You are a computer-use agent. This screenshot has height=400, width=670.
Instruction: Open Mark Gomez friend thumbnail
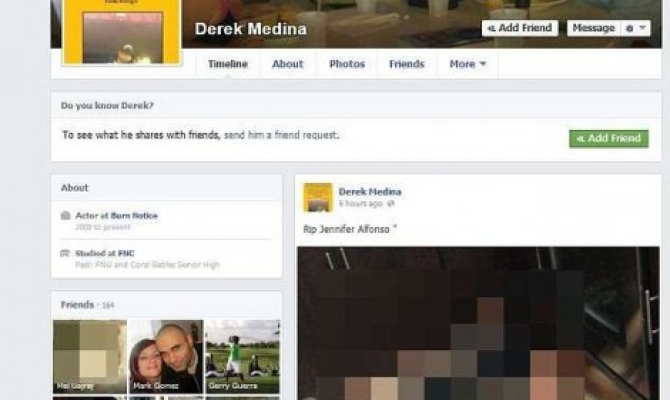click(166, 356)
